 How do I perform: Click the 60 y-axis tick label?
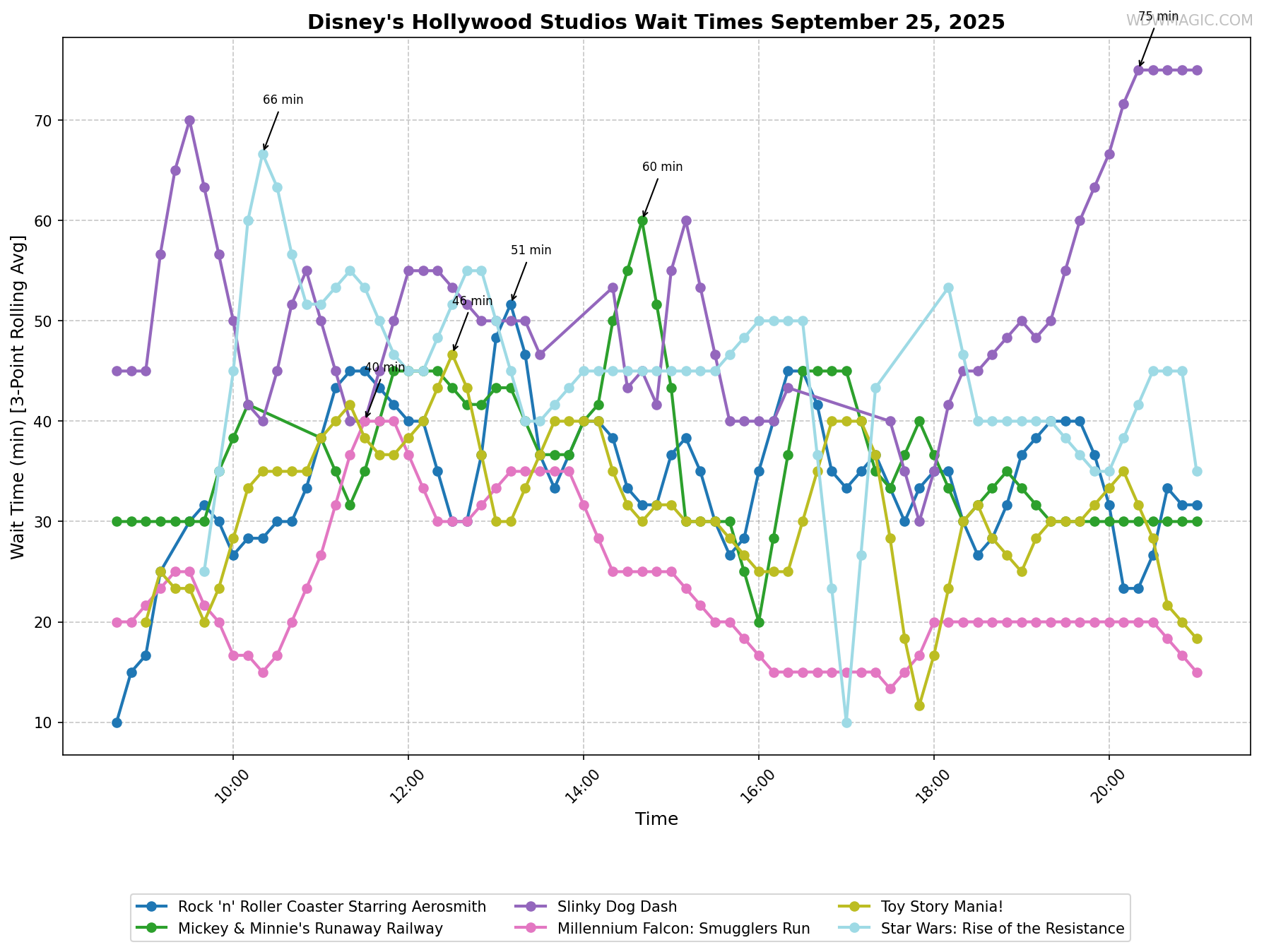[x=45, y=221]
